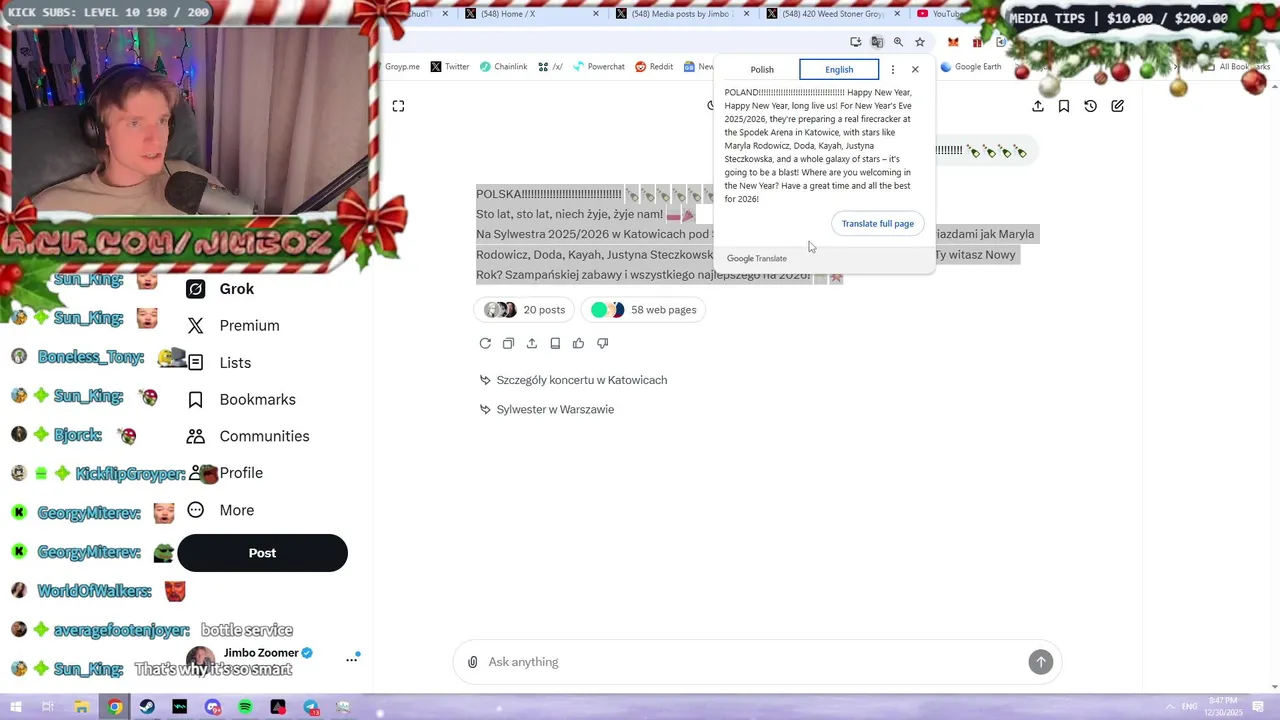Image resolution: width=1280 pixels, height=720 pixels.
Task: Open the More options circle icon
Action: [x=196, y=510]
